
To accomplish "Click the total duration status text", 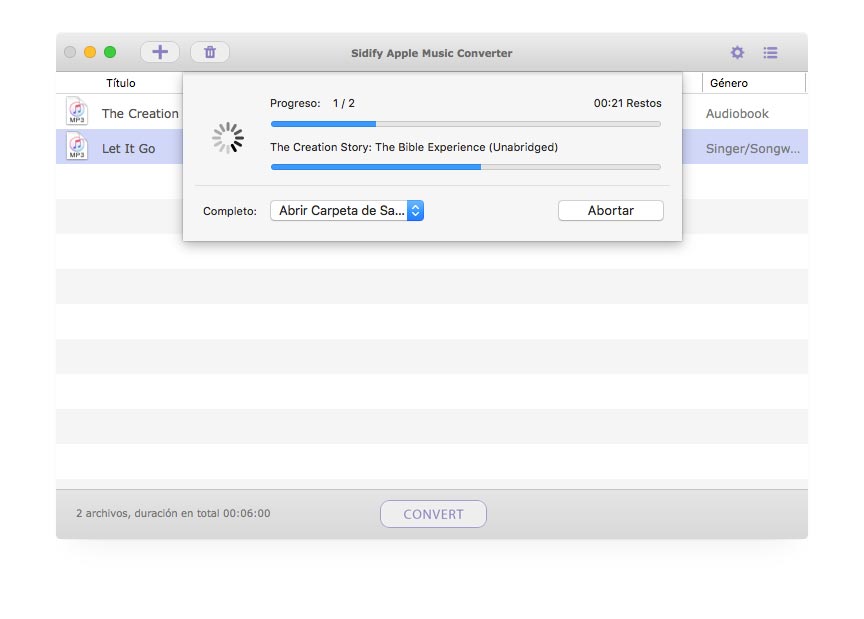I will 173,513.
